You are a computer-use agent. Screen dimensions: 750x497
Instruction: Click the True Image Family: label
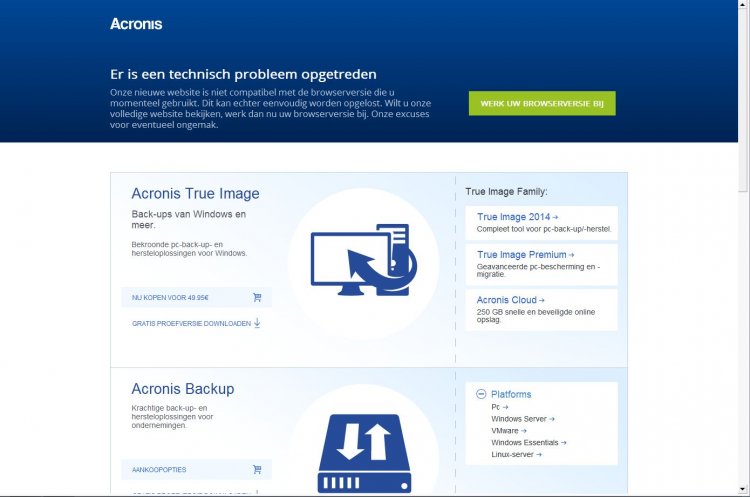[506, 192]
